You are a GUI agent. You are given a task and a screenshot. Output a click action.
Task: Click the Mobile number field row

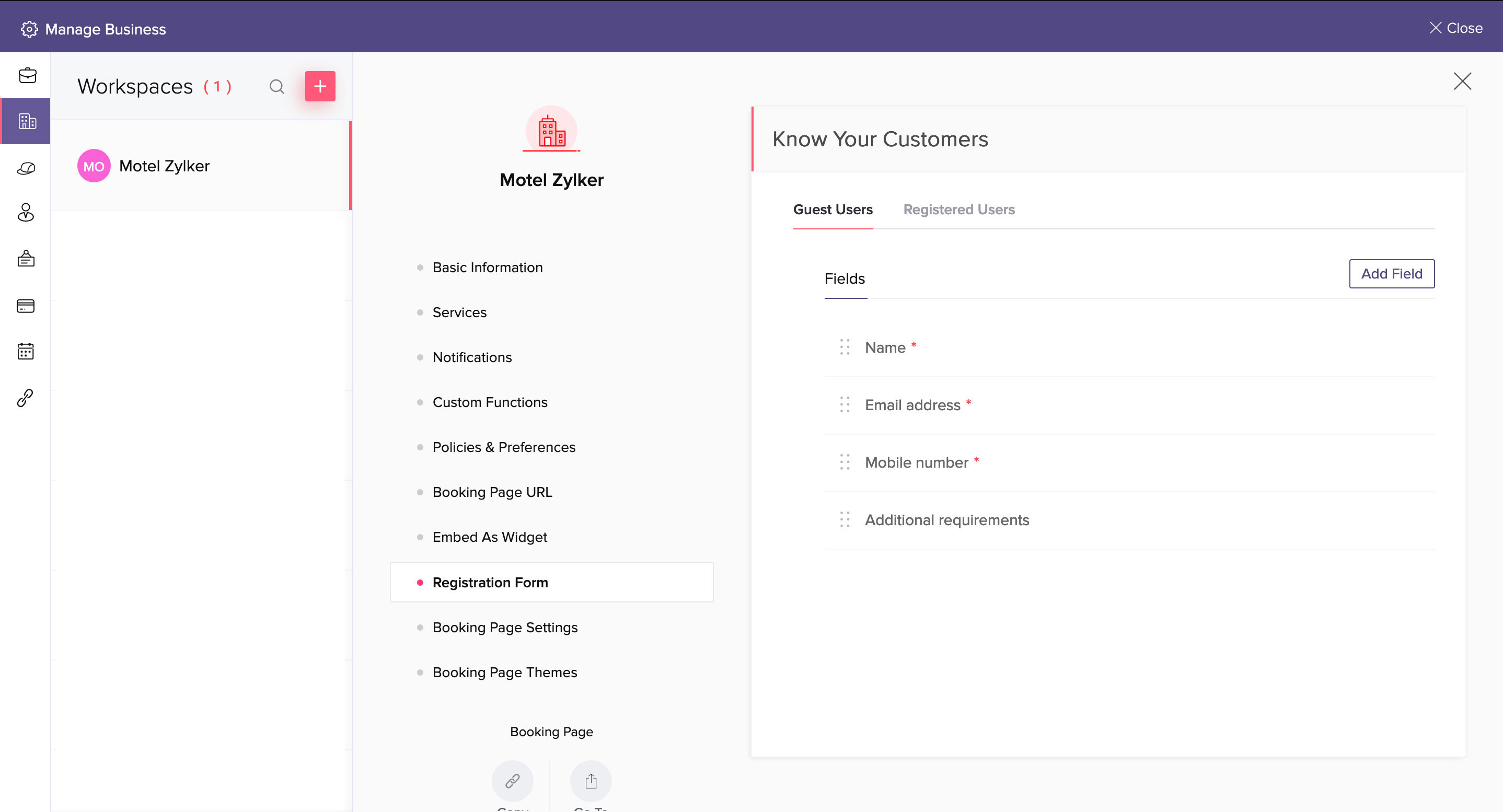tap(916, 462)
